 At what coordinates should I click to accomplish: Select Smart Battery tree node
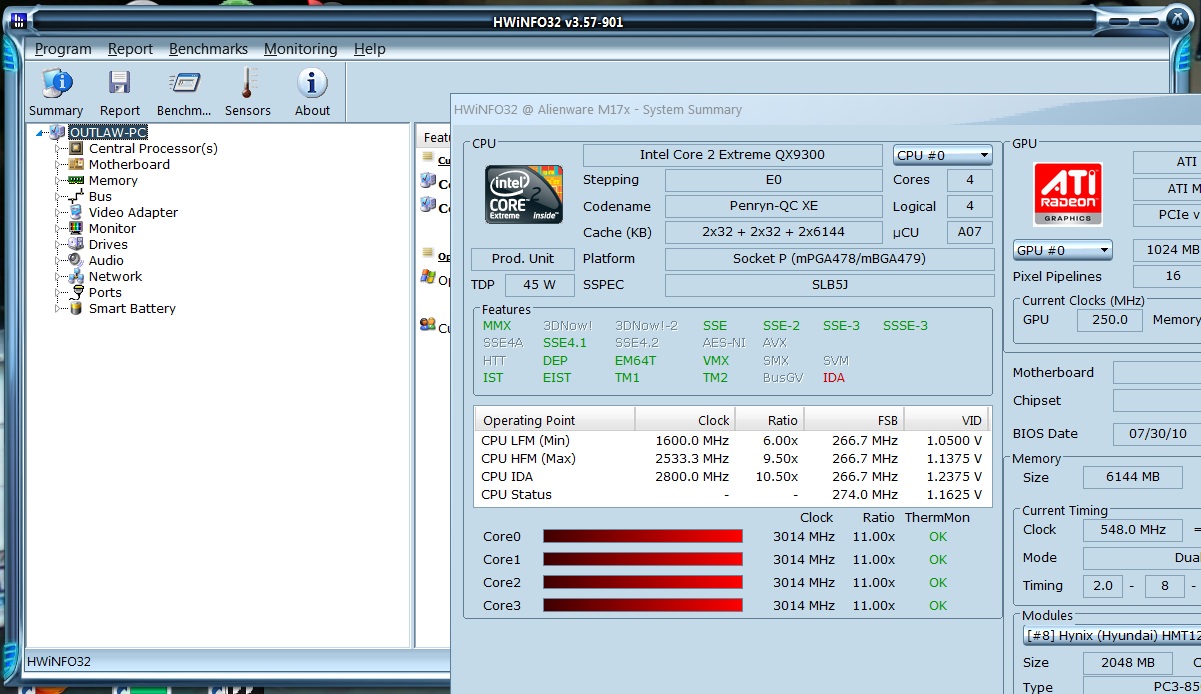[131, 309]
